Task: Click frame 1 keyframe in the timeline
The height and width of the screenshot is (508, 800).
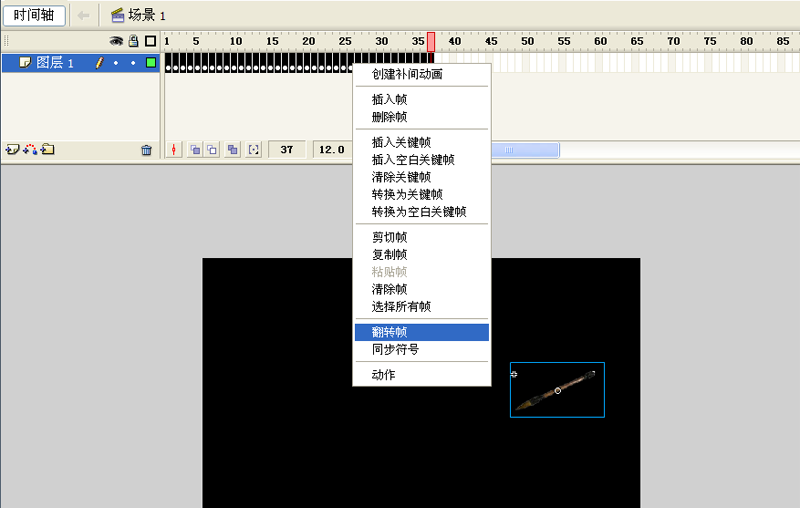Action: [x=168, y=63]
